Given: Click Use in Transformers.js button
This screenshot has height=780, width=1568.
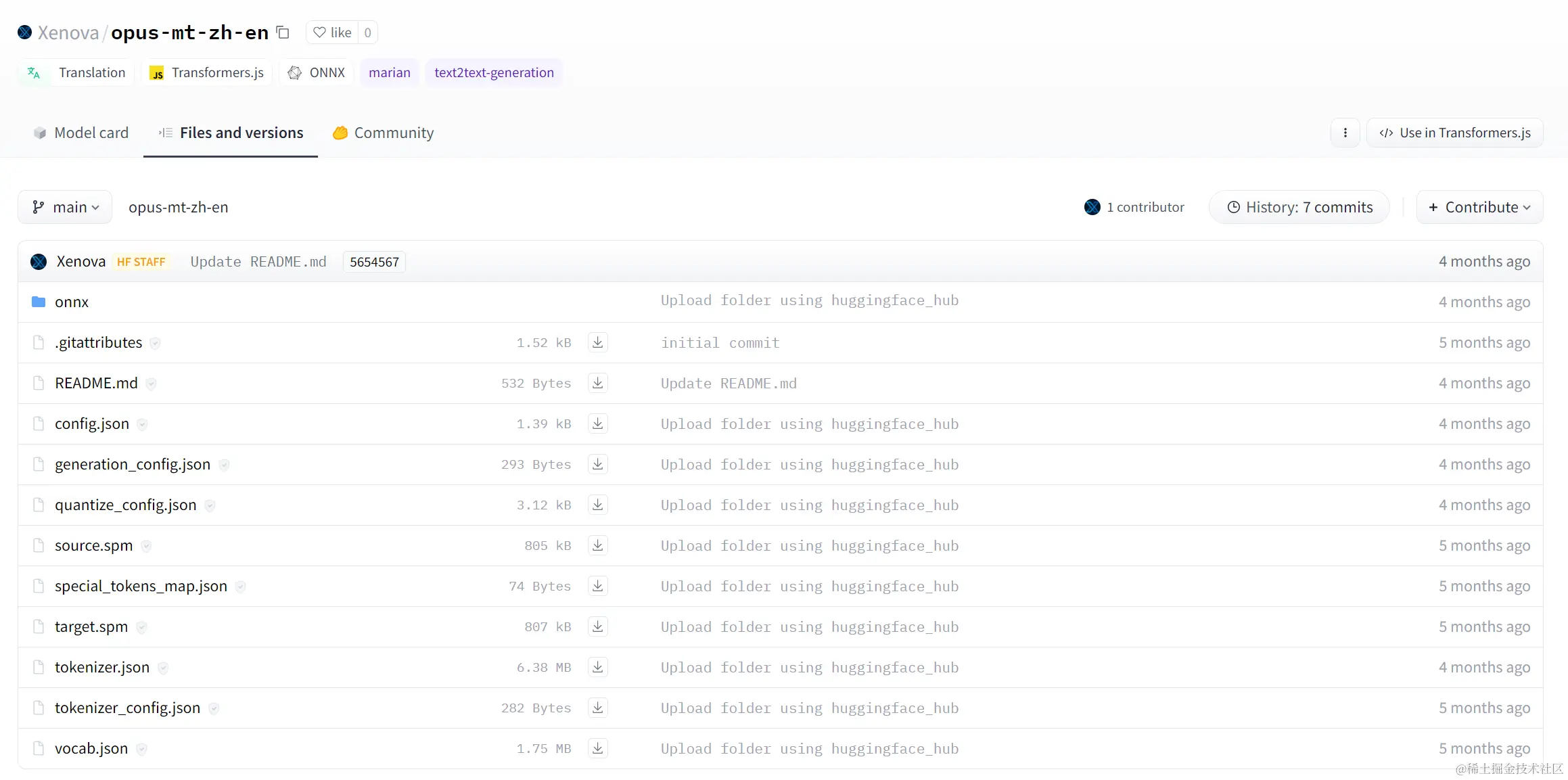Looking at the screenshot, I should point(1455,133).
